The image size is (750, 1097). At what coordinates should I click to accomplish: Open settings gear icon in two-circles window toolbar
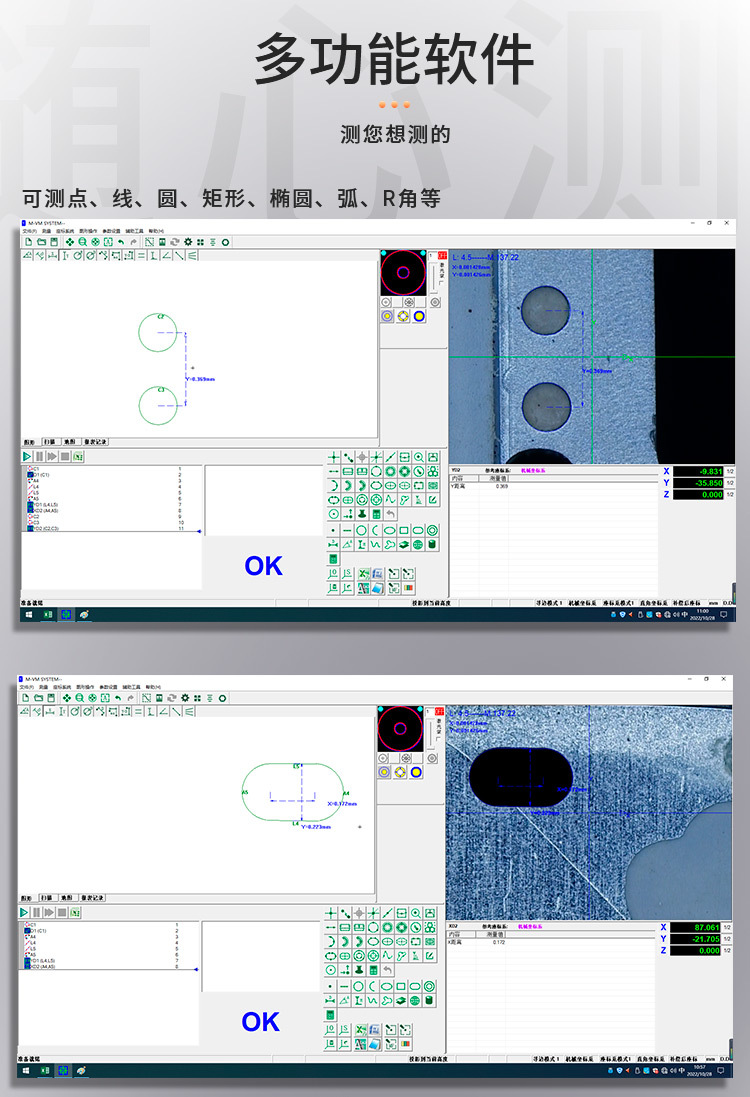[x=185, y=242]
